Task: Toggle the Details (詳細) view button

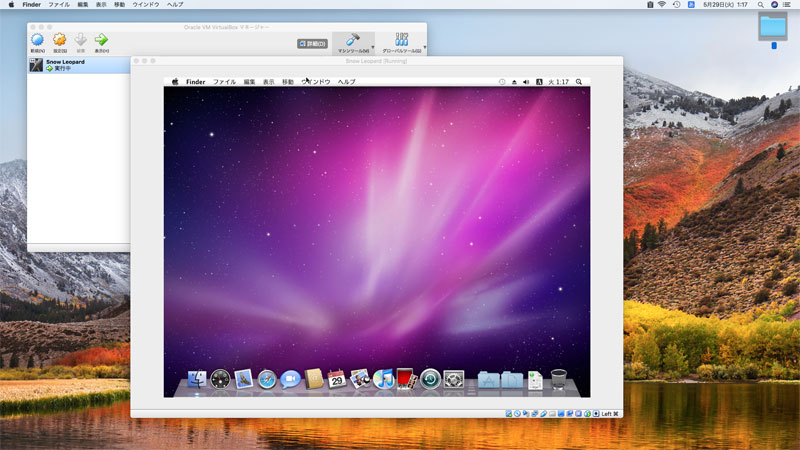Action: (312, 44)
